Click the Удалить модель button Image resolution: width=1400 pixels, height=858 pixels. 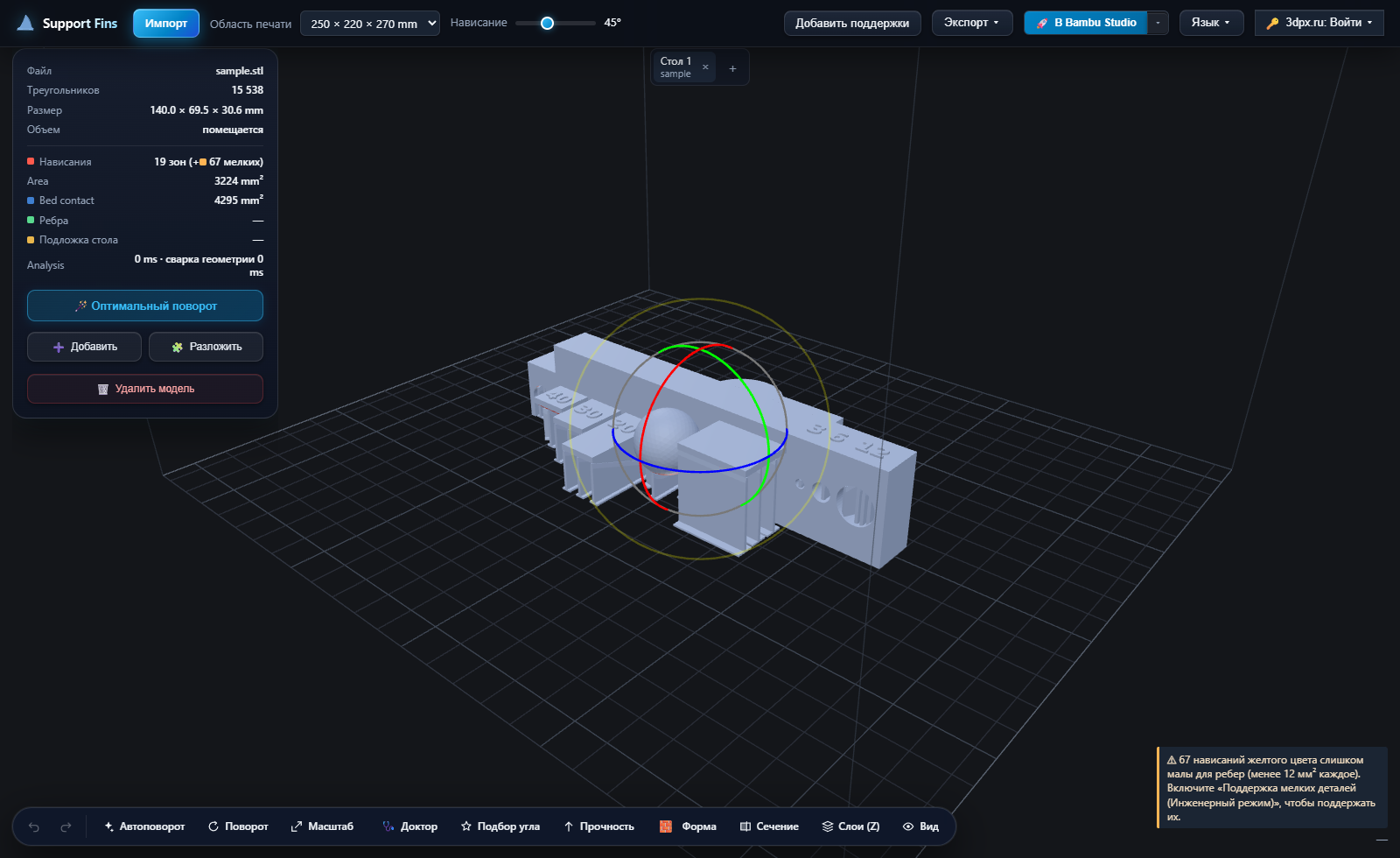click(145, 389)
